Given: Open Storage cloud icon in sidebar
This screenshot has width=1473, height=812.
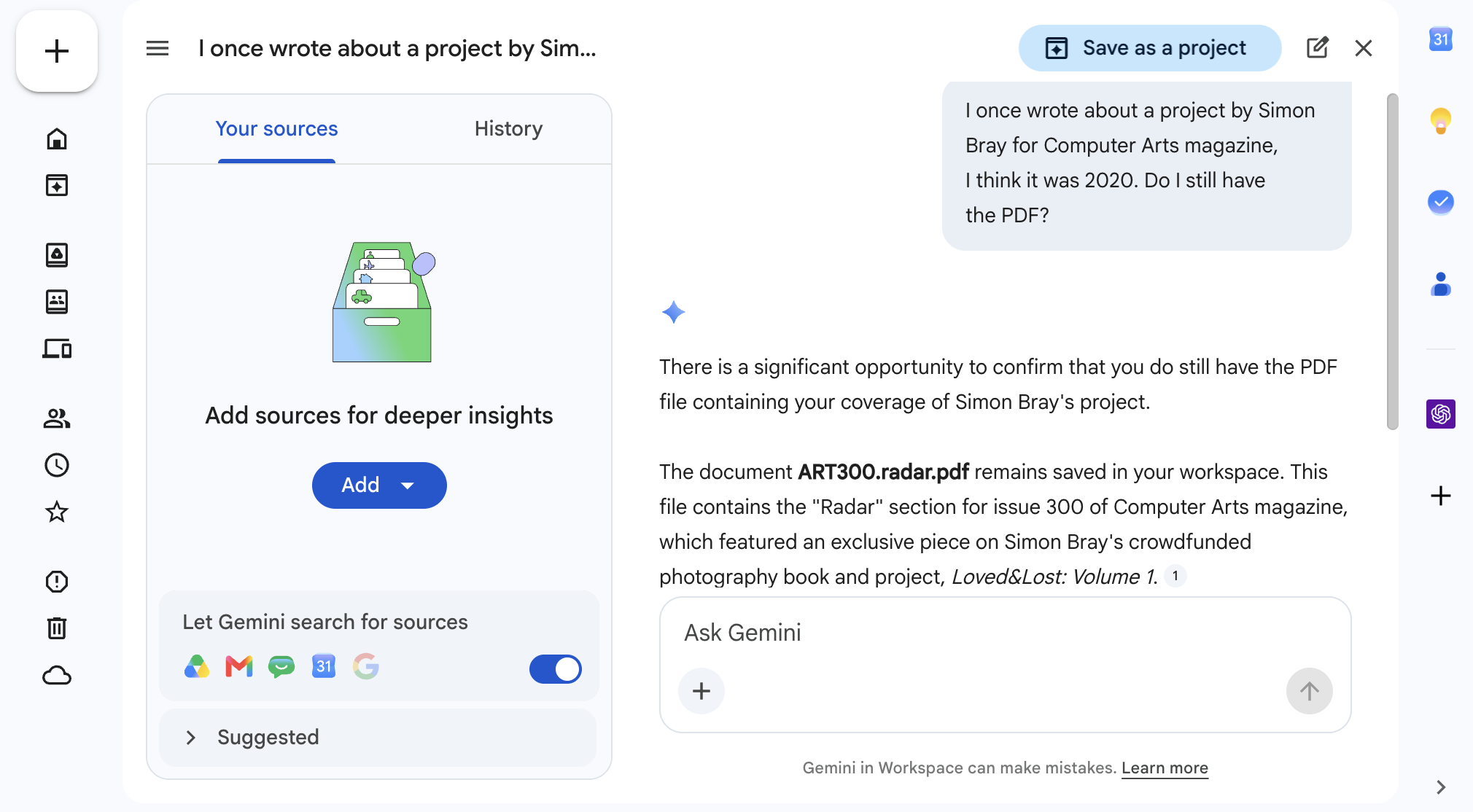Looking at the screenshot, I should (57, 676).
